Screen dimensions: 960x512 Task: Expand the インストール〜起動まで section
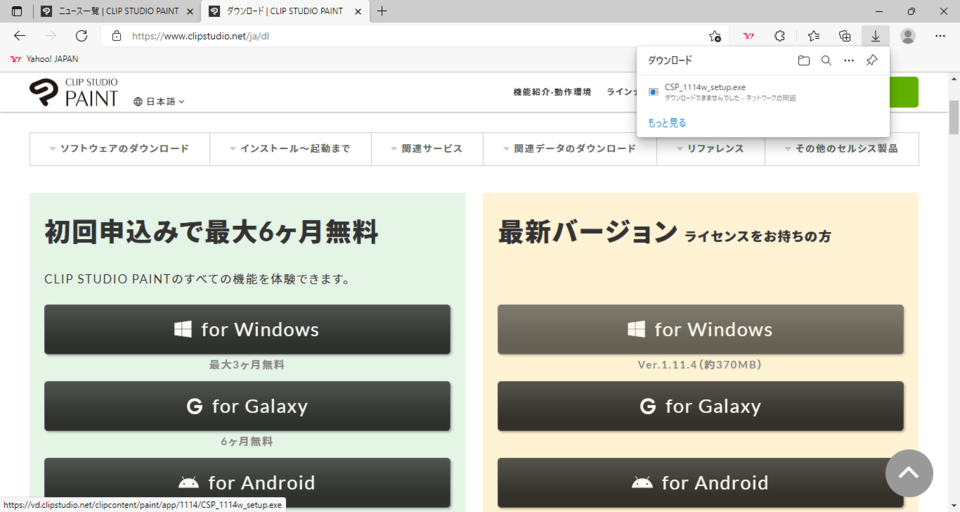click(290, 149)
